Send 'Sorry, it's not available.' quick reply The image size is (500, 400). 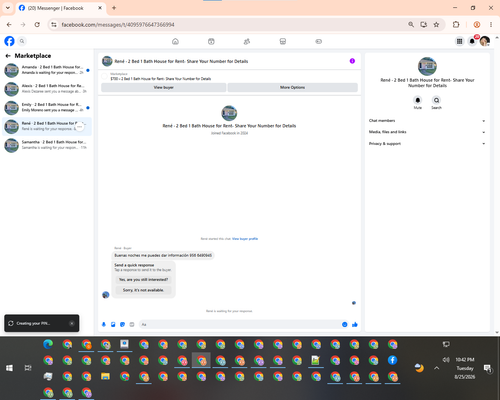coord(143,290)
